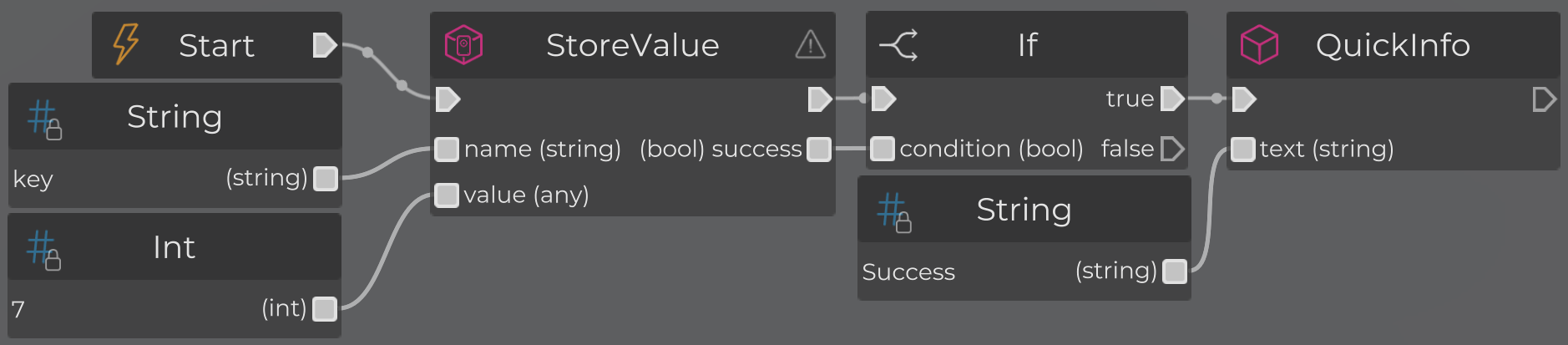Click the If node branch icon
1568x345 pixels.
pos(898,44)
